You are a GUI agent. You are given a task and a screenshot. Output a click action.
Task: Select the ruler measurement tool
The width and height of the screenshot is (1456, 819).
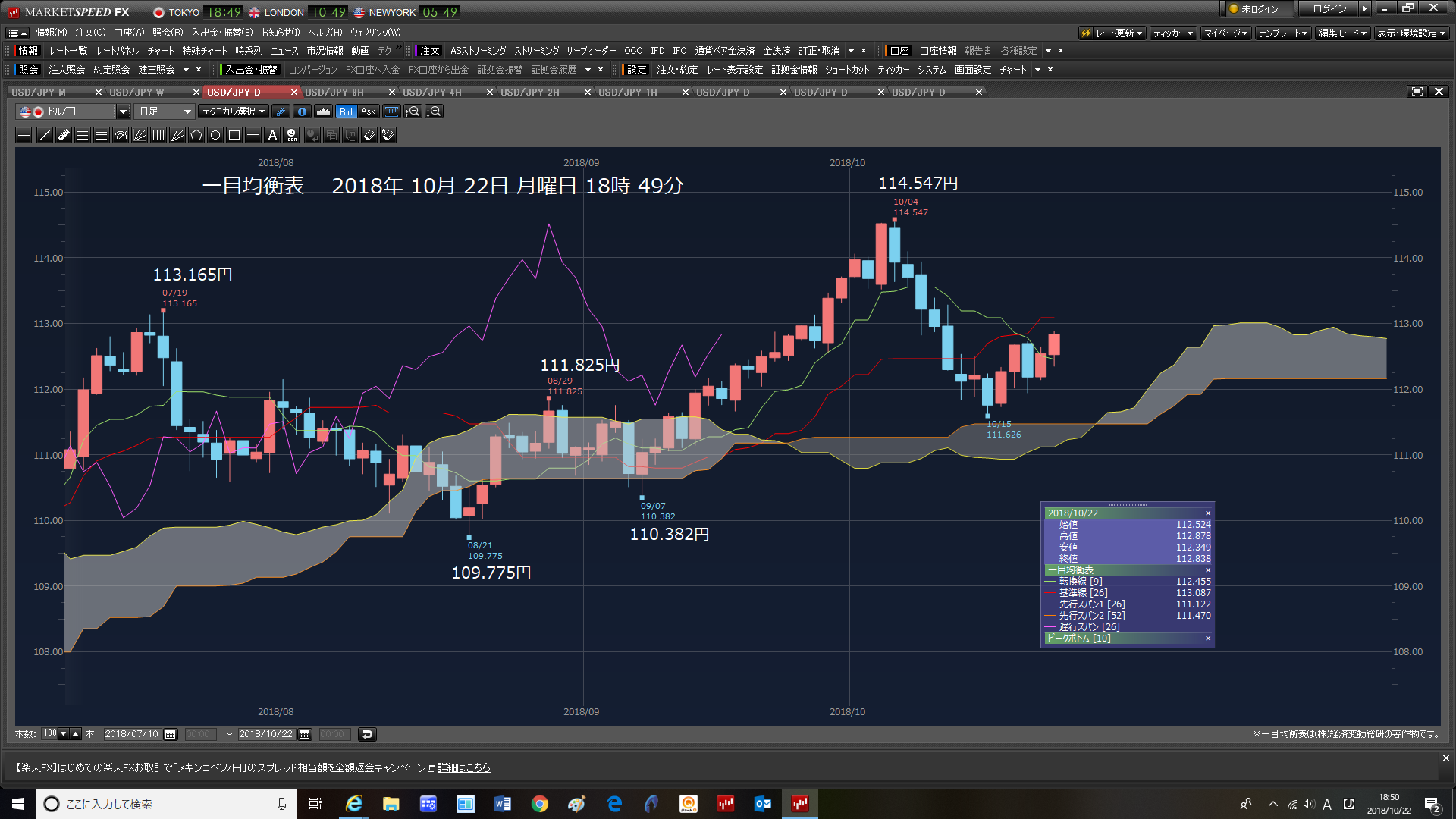click(64, 136)
